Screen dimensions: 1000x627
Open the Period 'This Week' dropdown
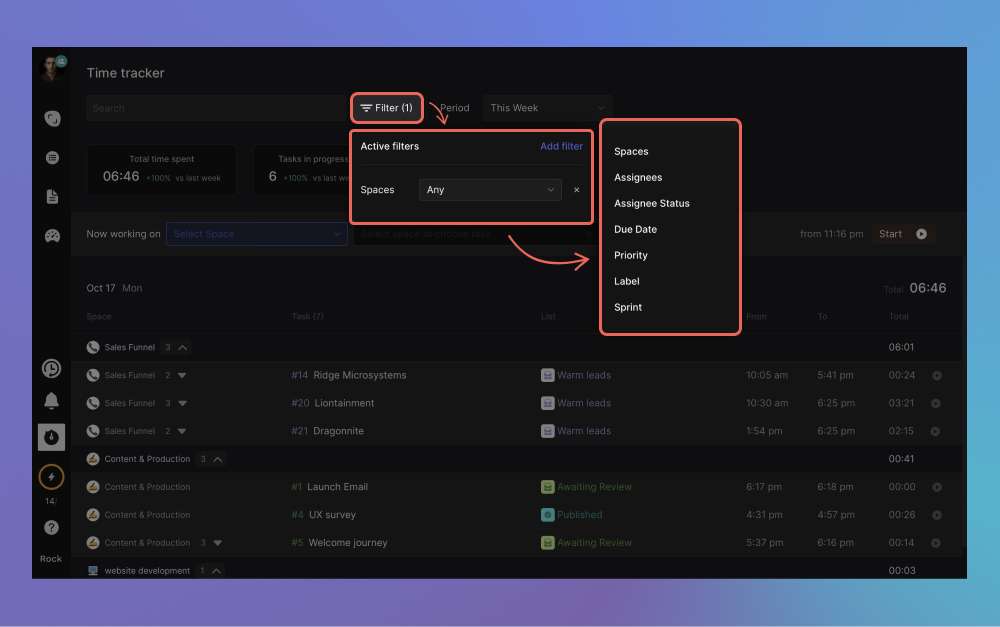click(x=547, y=108)
